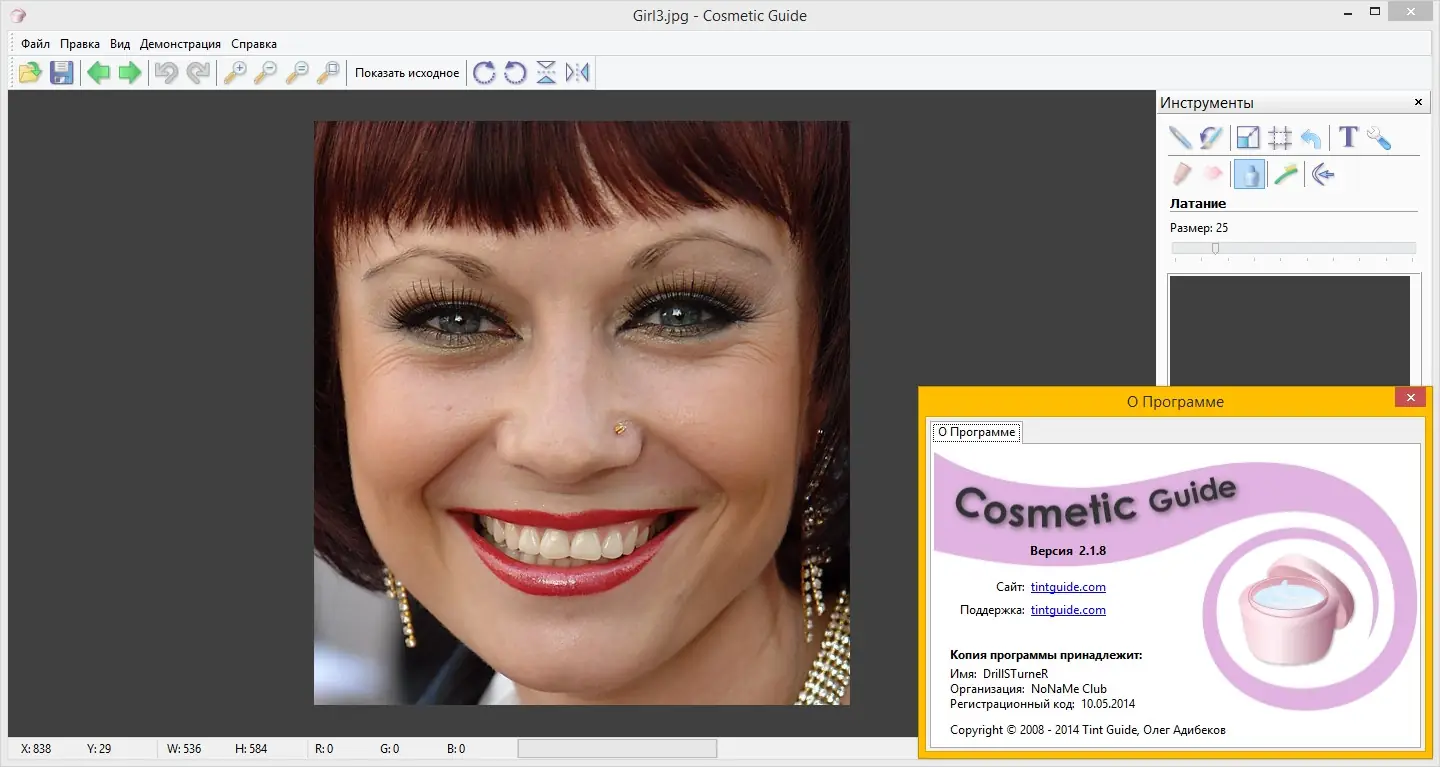The width and height of the screenshot is (1440, 767).
Task: Select the scalpel tool in Инструменты panel
Action: [1180, 137]
